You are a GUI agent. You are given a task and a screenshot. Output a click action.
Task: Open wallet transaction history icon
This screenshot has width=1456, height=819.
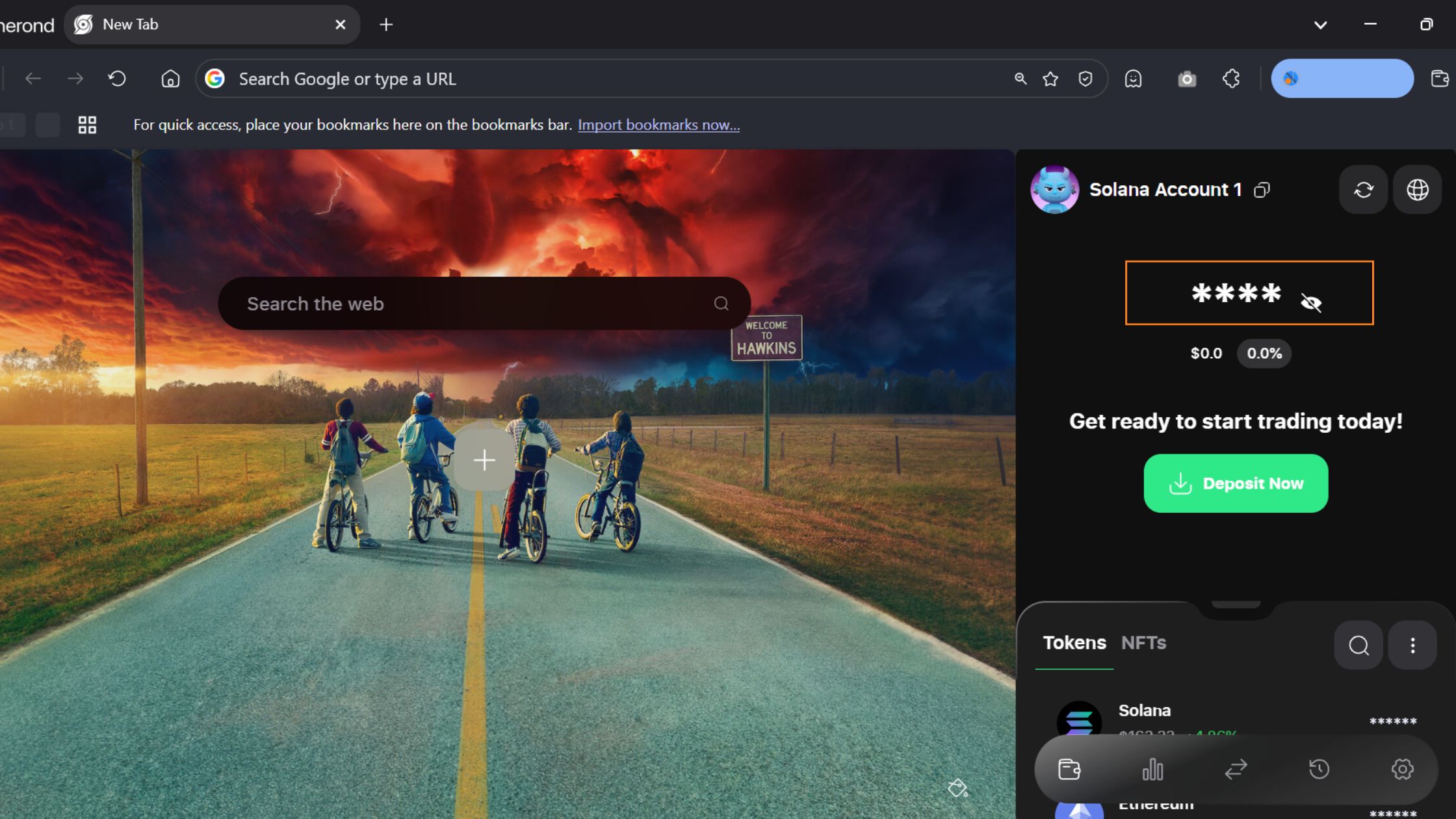click(x=1319, y=769)
